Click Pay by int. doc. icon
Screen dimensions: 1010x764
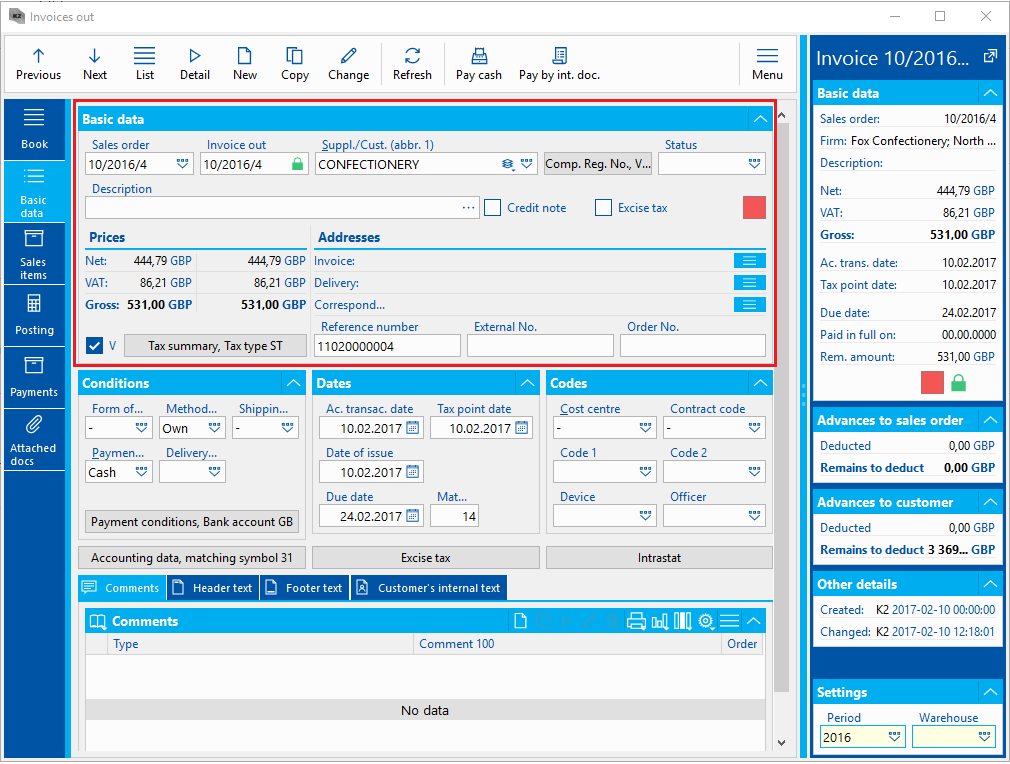tap(558, 56)
